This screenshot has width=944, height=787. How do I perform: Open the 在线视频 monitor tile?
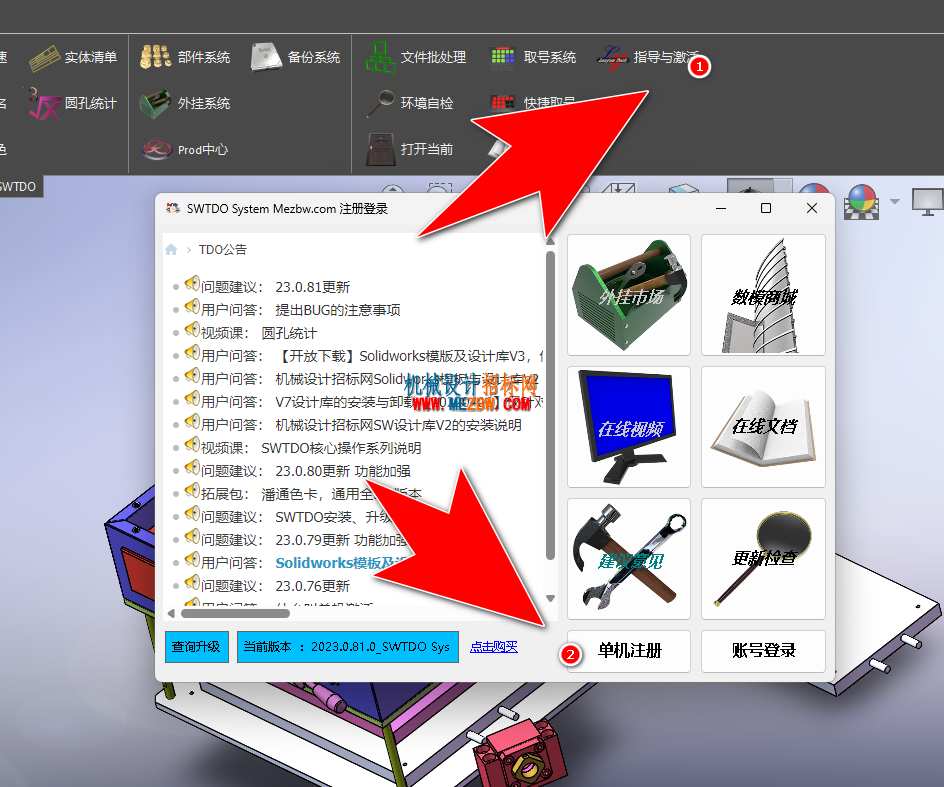click(x=629, y=427)
